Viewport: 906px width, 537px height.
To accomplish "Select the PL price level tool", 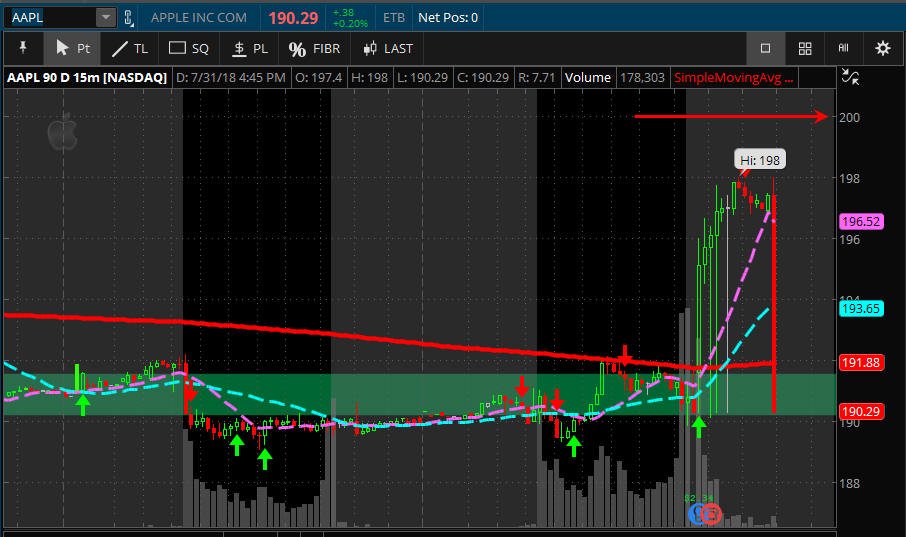I will (x=250, y=49).
